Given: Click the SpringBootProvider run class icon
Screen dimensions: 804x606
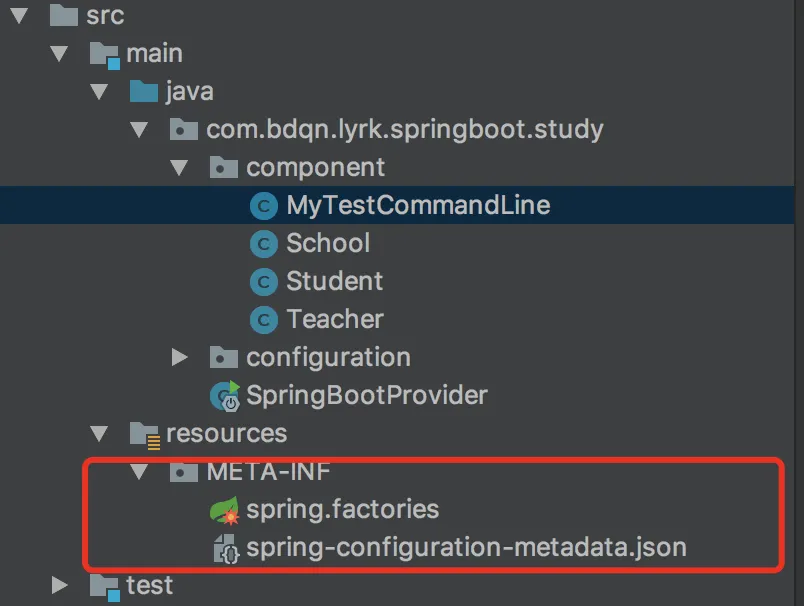Looking at the screenshot, I should (225, 395).
